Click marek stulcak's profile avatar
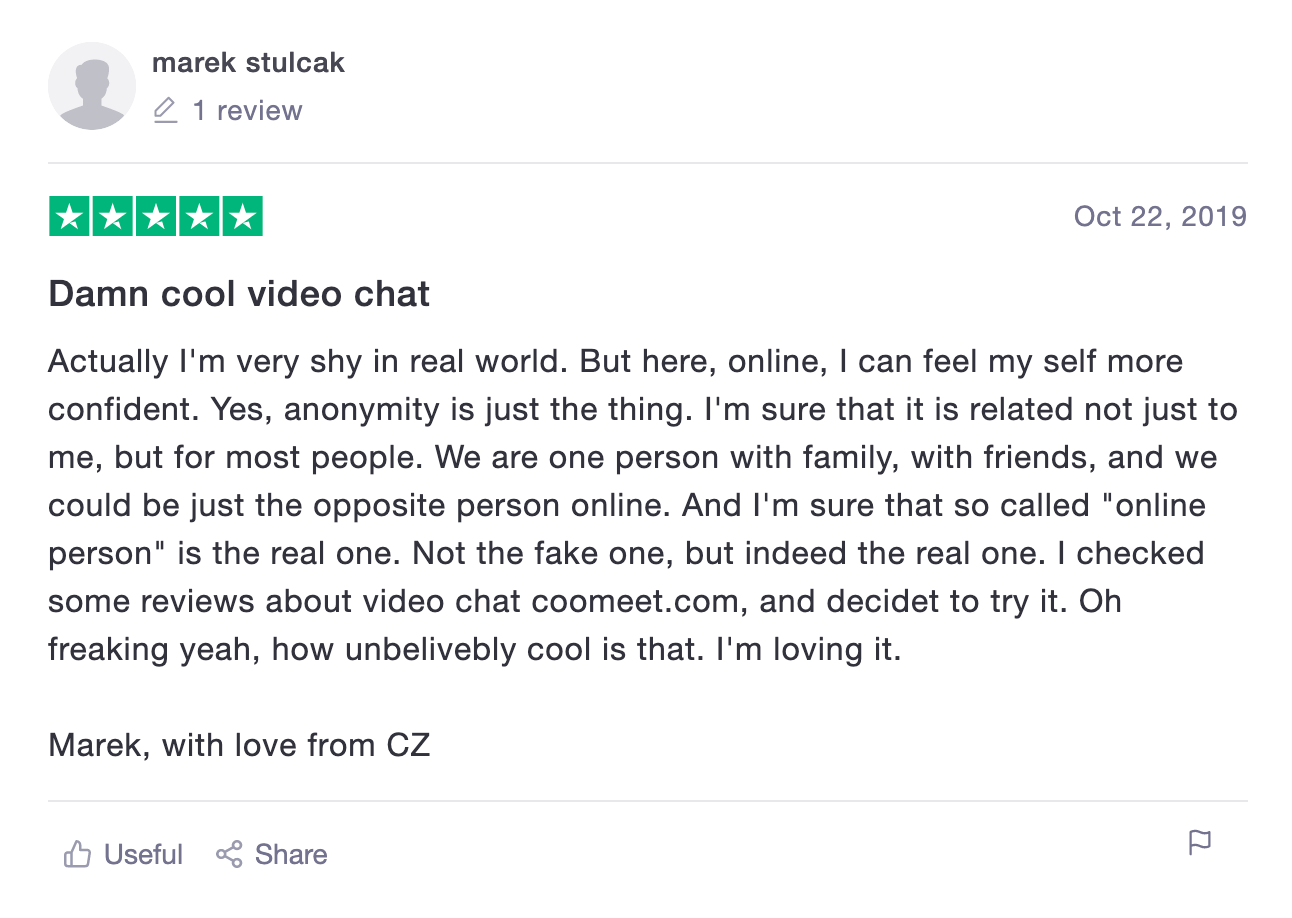Image resolution: width=1292 pixels, height=918 pixels. point(92,86)
